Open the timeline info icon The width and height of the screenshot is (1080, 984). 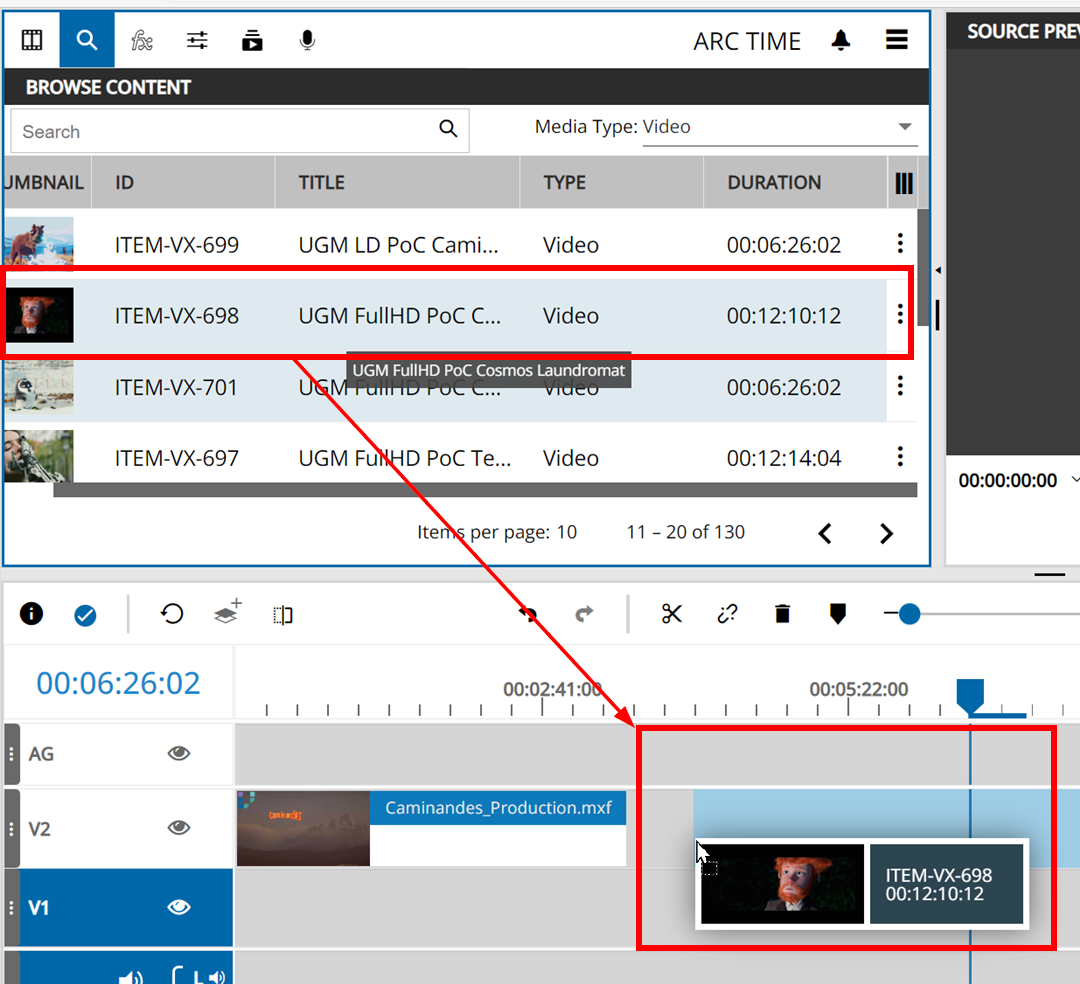click(x=32, y=614)
